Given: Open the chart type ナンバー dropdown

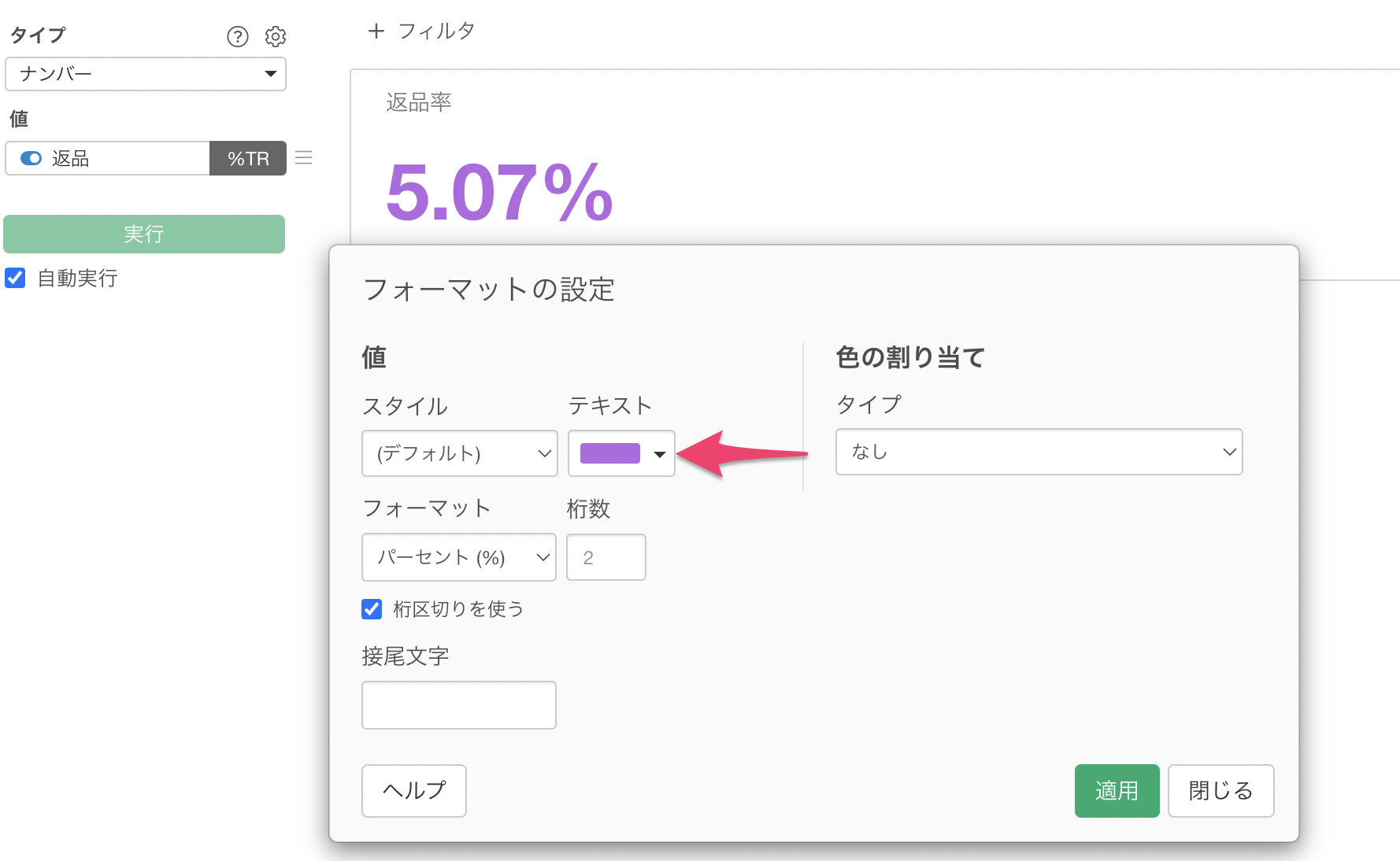Looking at the screenshot, I should pos(146,74).
